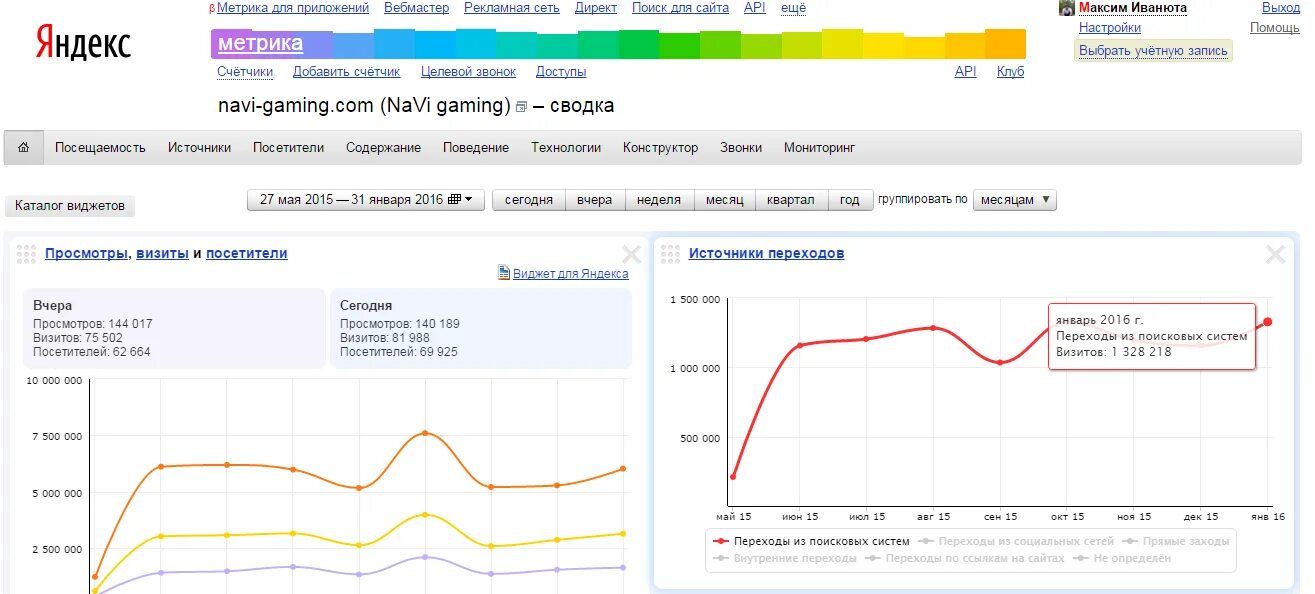Open the Источники tab
Screen dimensions: 1315x594
tap(199, 147)
